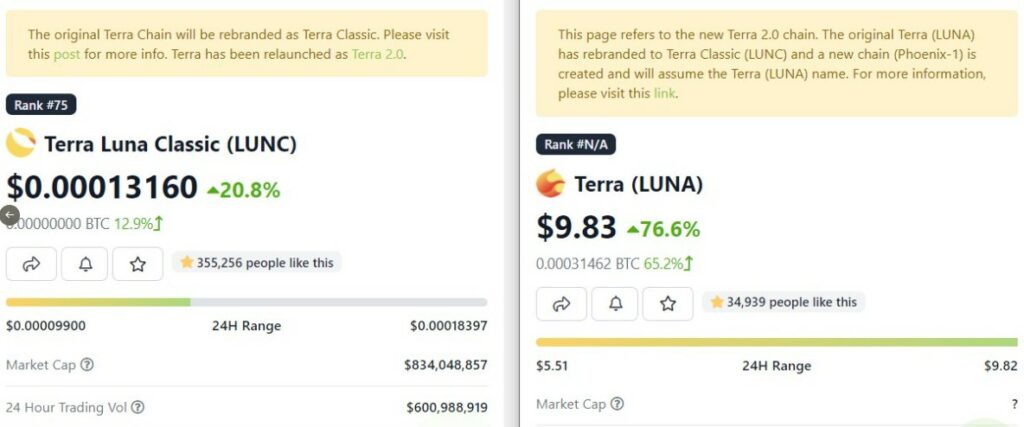Add Terra (LUNA) to favorites with the star
The image size is (1024, 427).
click(668, 303)
